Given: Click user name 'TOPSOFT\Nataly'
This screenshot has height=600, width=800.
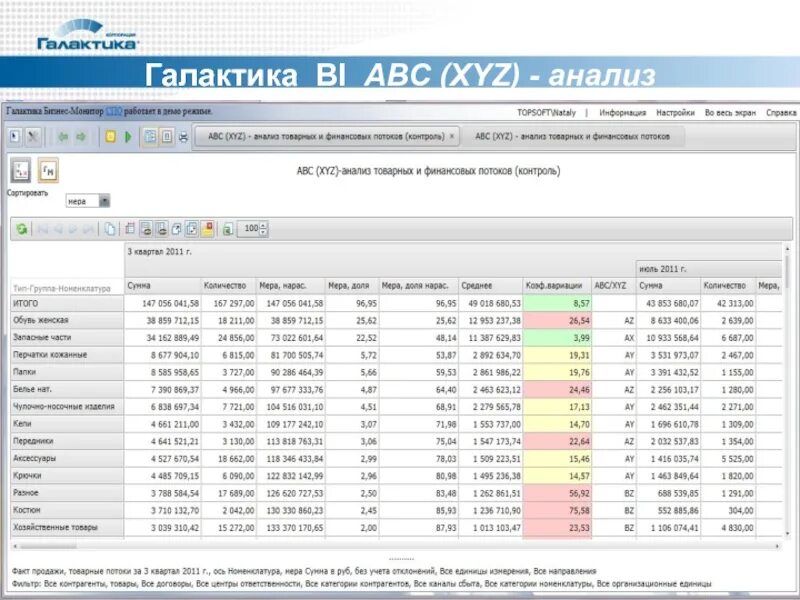Looking at the screenshot, I should 546,113.
